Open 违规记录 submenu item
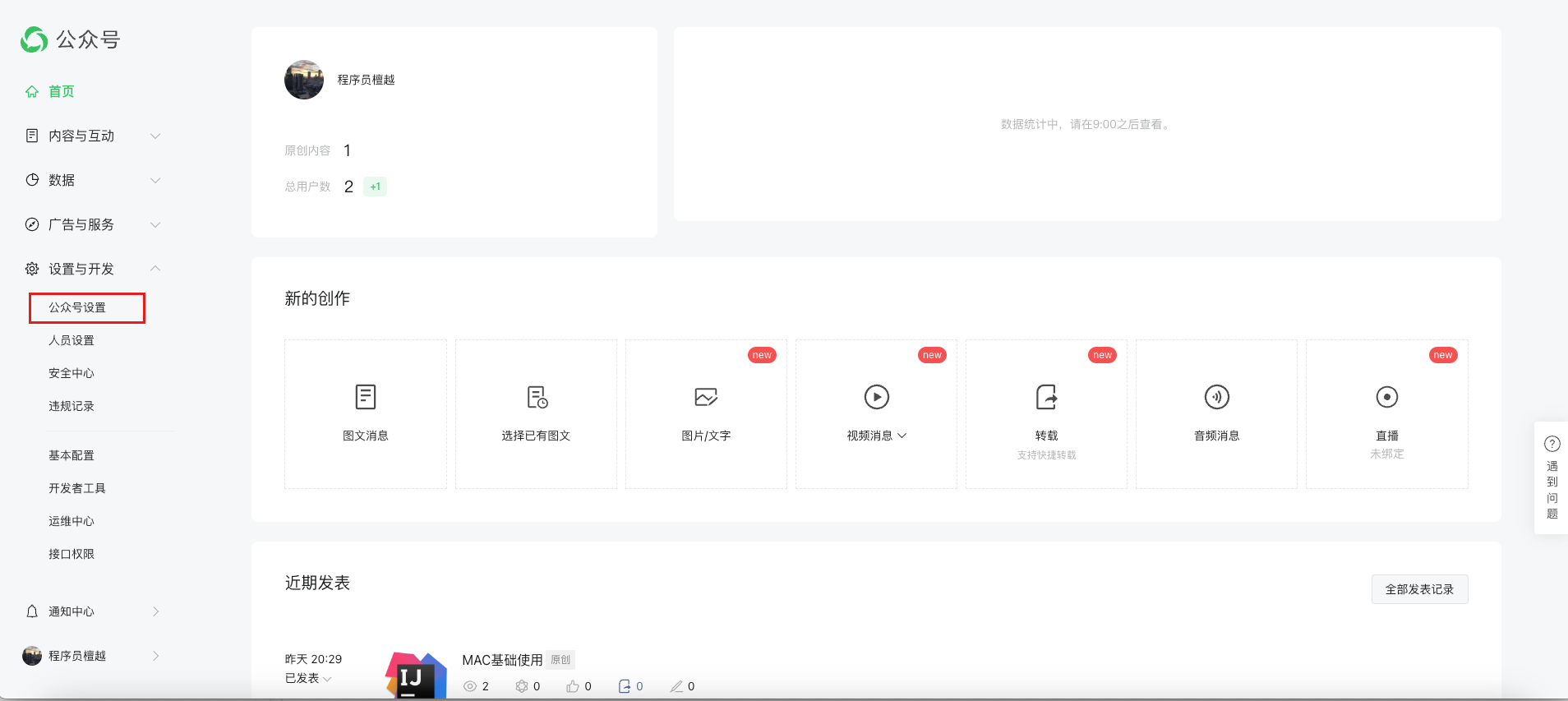Viewport: 1568px width, 701px height. [71, 406]
